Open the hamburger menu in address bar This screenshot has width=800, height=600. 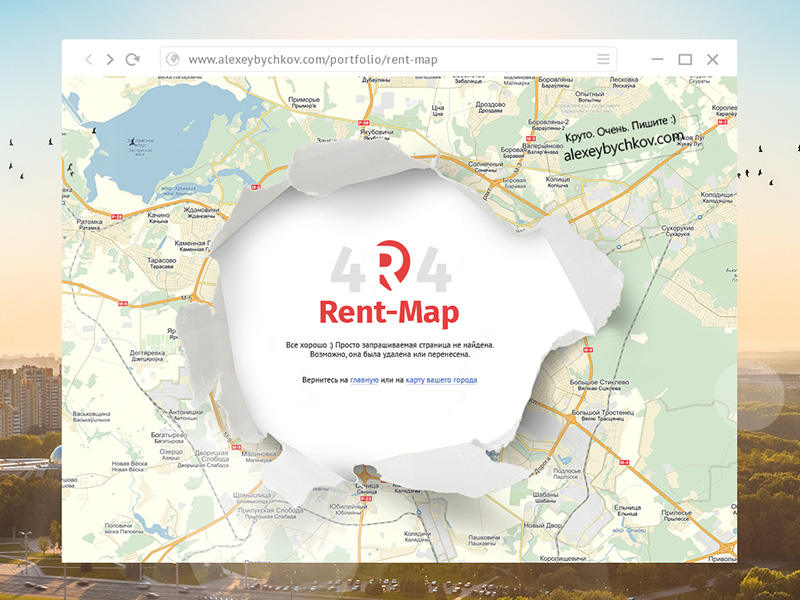604,59
